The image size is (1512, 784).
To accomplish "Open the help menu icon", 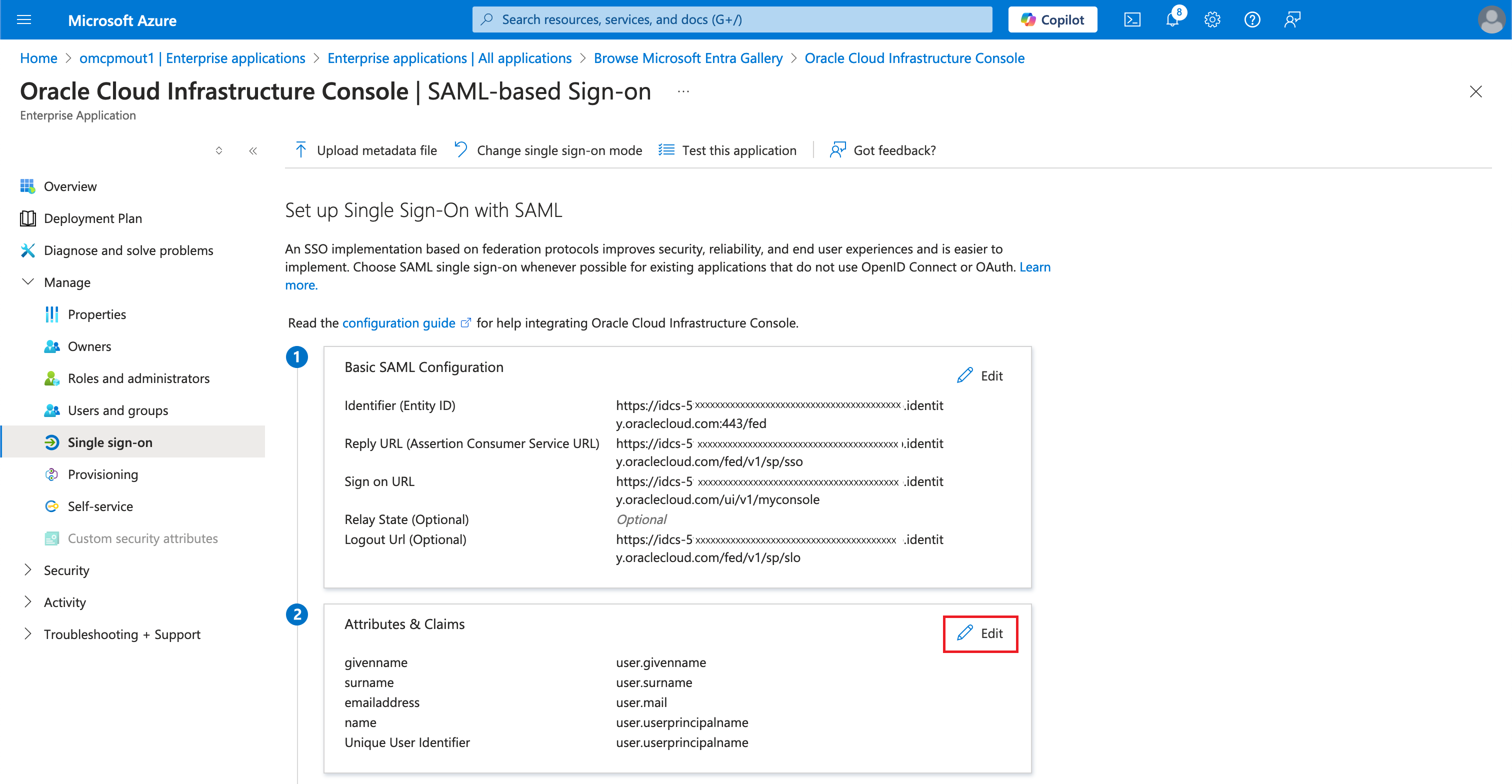I will coord(1252,19).
